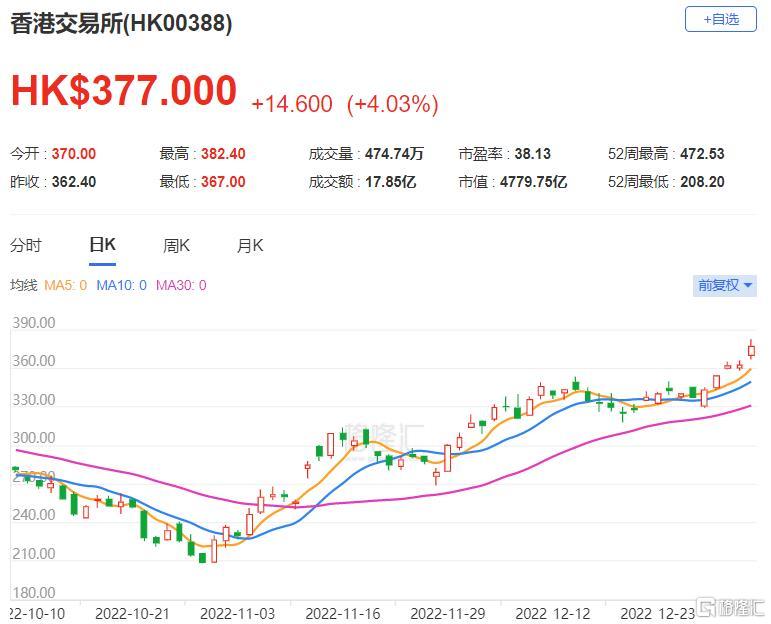Viewport: 771px width, 624px height.
Task: Click the 2022-11-29 date axis label
Action: (447, 614)
